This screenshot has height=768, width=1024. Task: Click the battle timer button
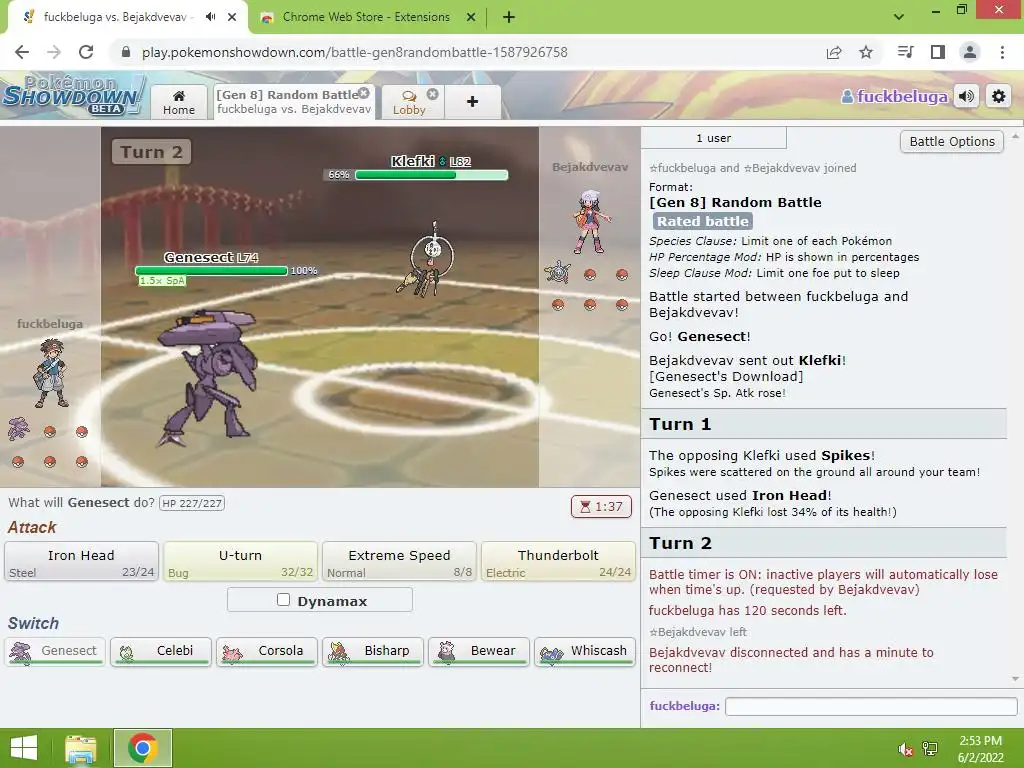(x=601, y=507)
